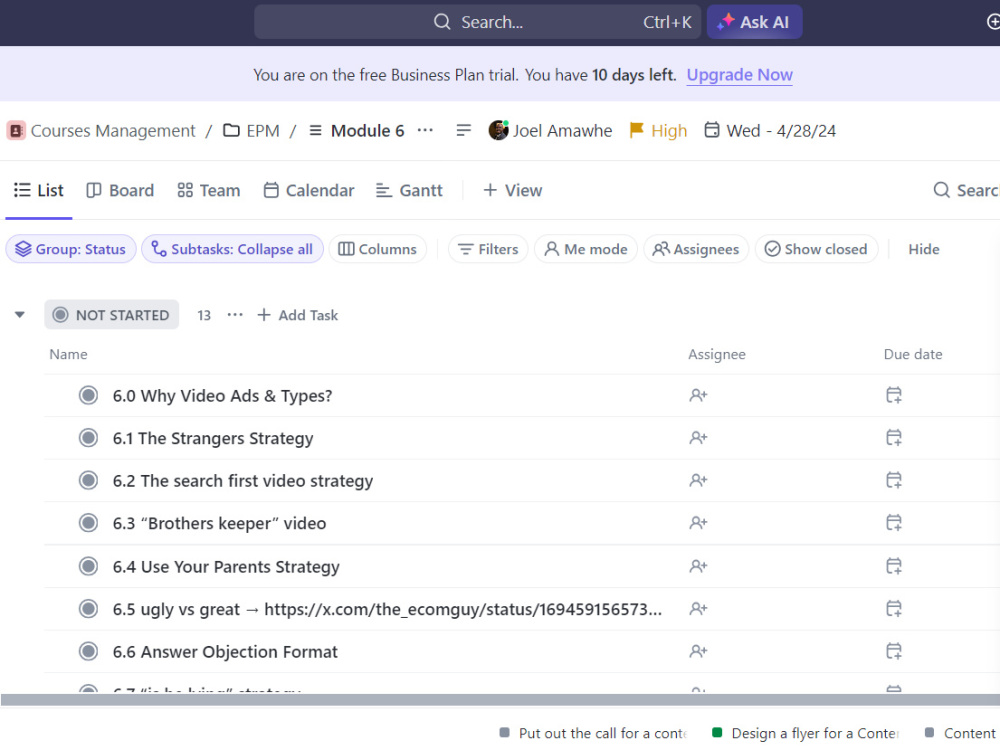This screenshot has height=750, width=1000.
Task: Assign someone to task 6.4 Use Your Parents
Action: point(698,566)
